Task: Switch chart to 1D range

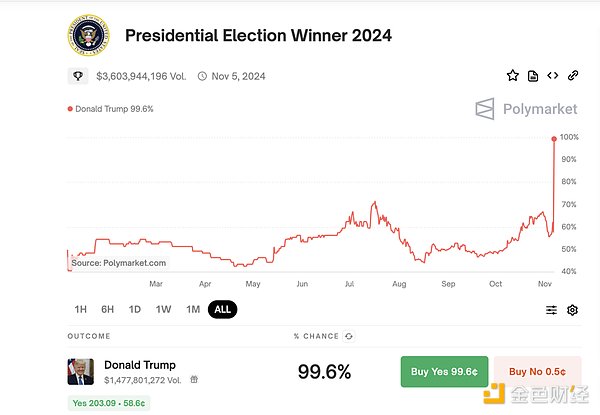Action: click(135, 310)
